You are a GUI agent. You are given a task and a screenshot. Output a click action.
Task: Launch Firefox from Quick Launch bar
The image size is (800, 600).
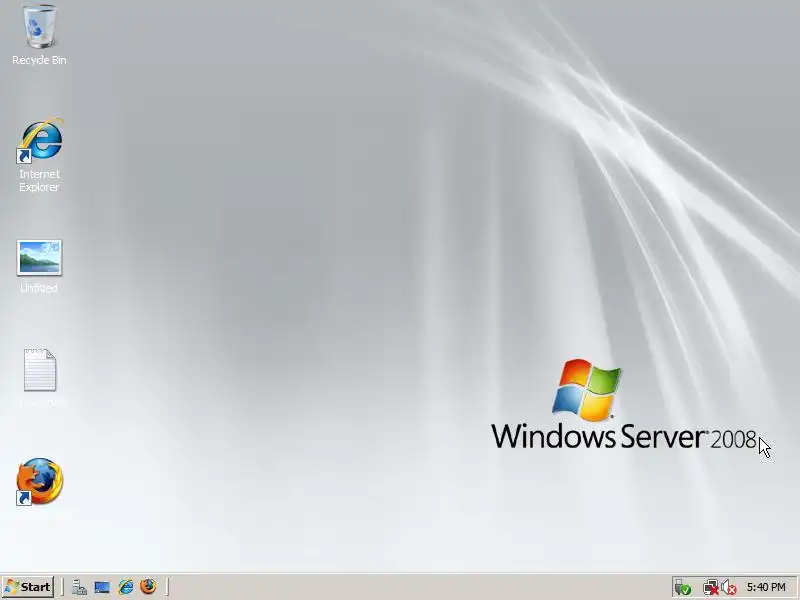point(148,587)
